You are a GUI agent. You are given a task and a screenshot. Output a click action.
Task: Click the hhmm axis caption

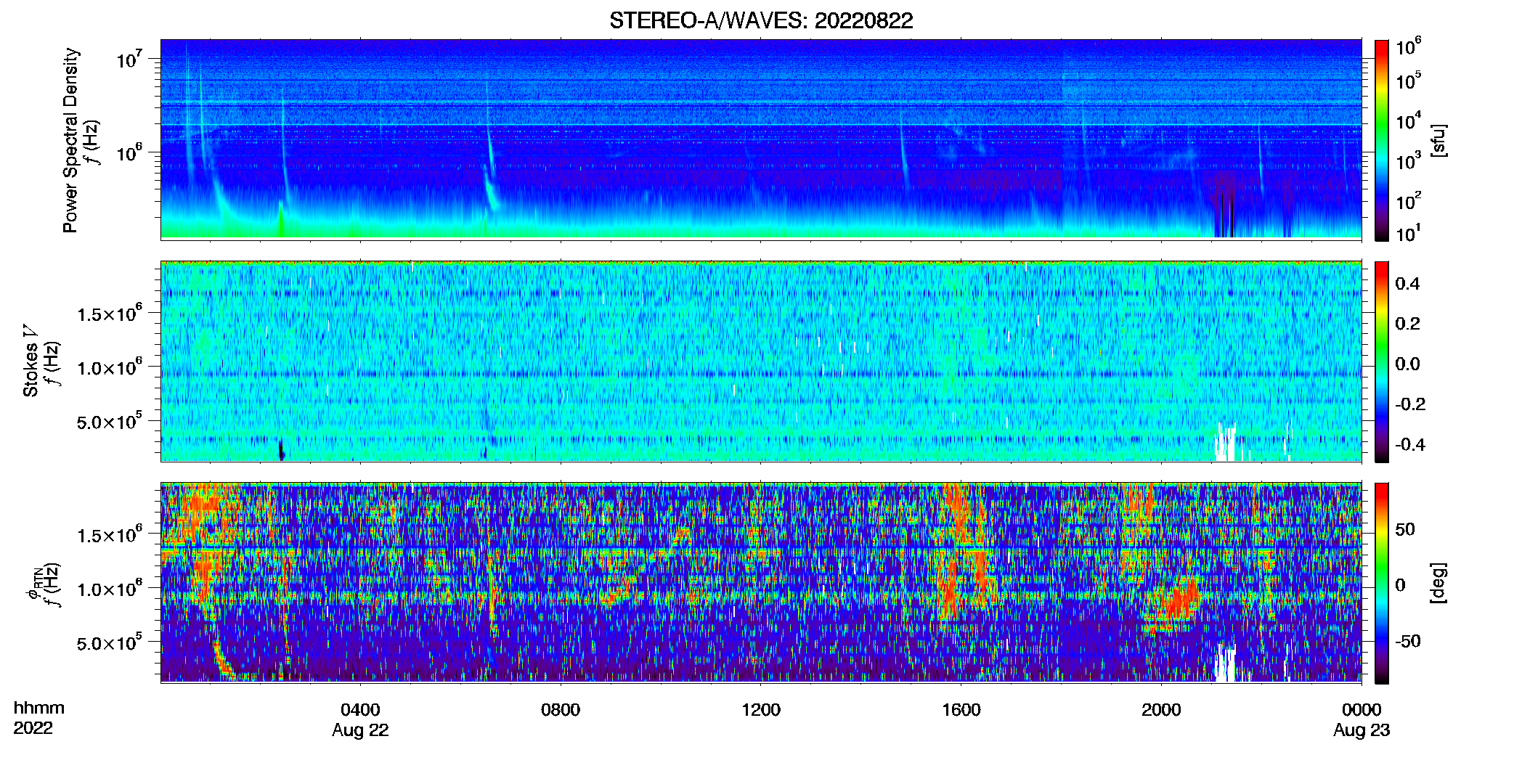click(x=39, y=708)
